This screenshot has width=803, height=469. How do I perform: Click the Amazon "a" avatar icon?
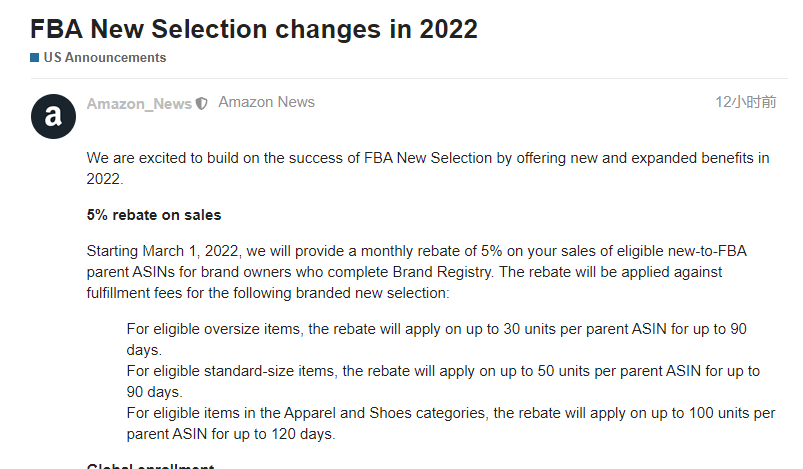pyautogui.click(x=53, y=116)
